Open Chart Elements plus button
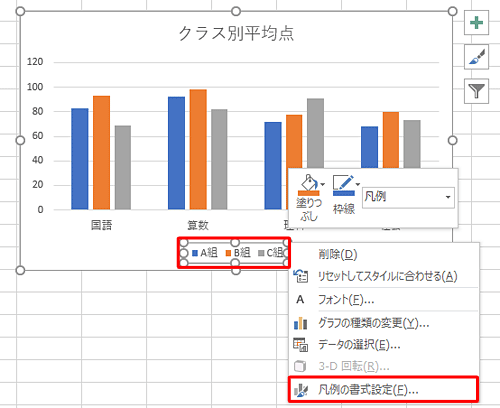Image resolution: width=500 pixels, height=408 pixels. click(x=476, y=23)
